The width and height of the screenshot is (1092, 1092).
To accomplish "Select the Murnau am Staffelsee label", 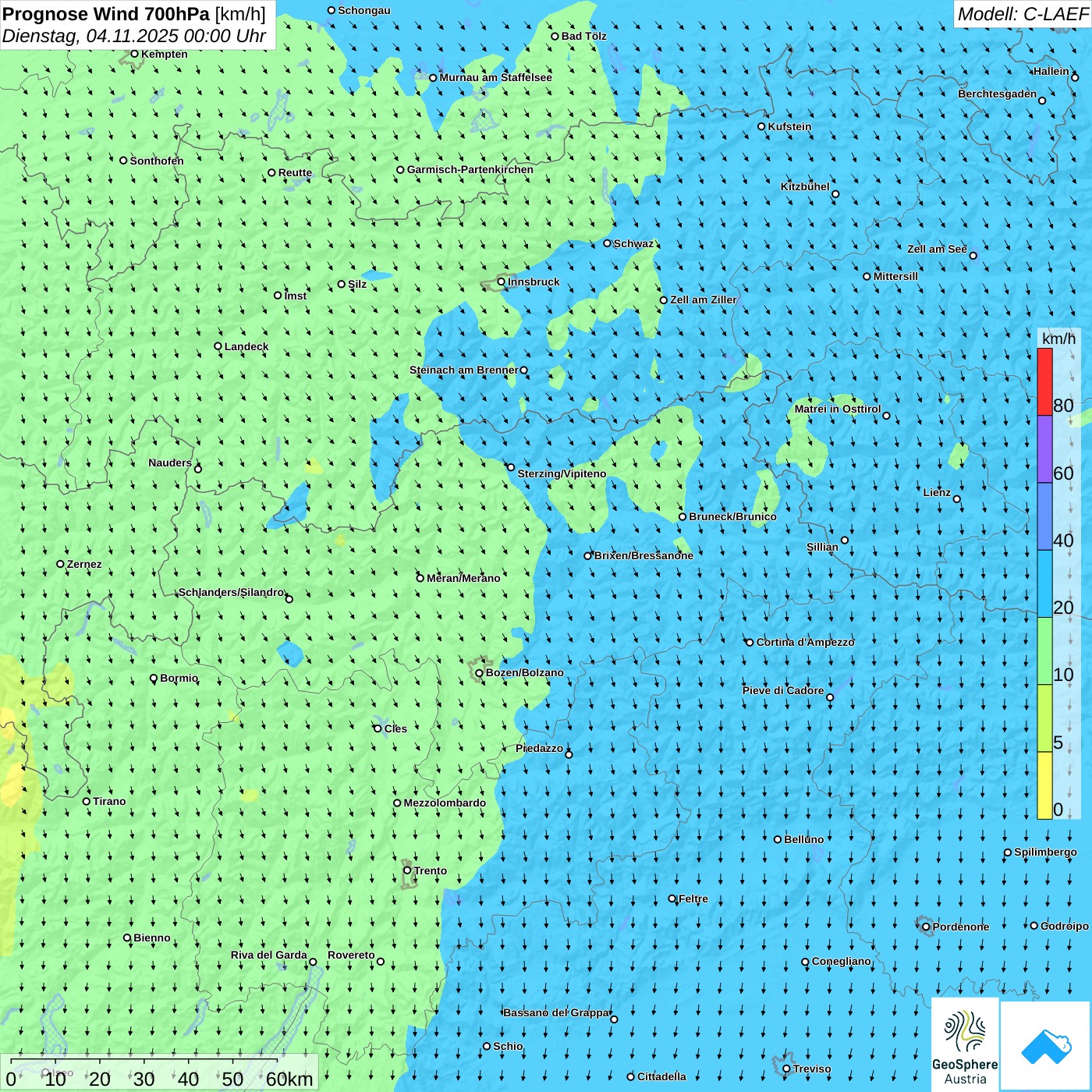I will tap(495, 77).
